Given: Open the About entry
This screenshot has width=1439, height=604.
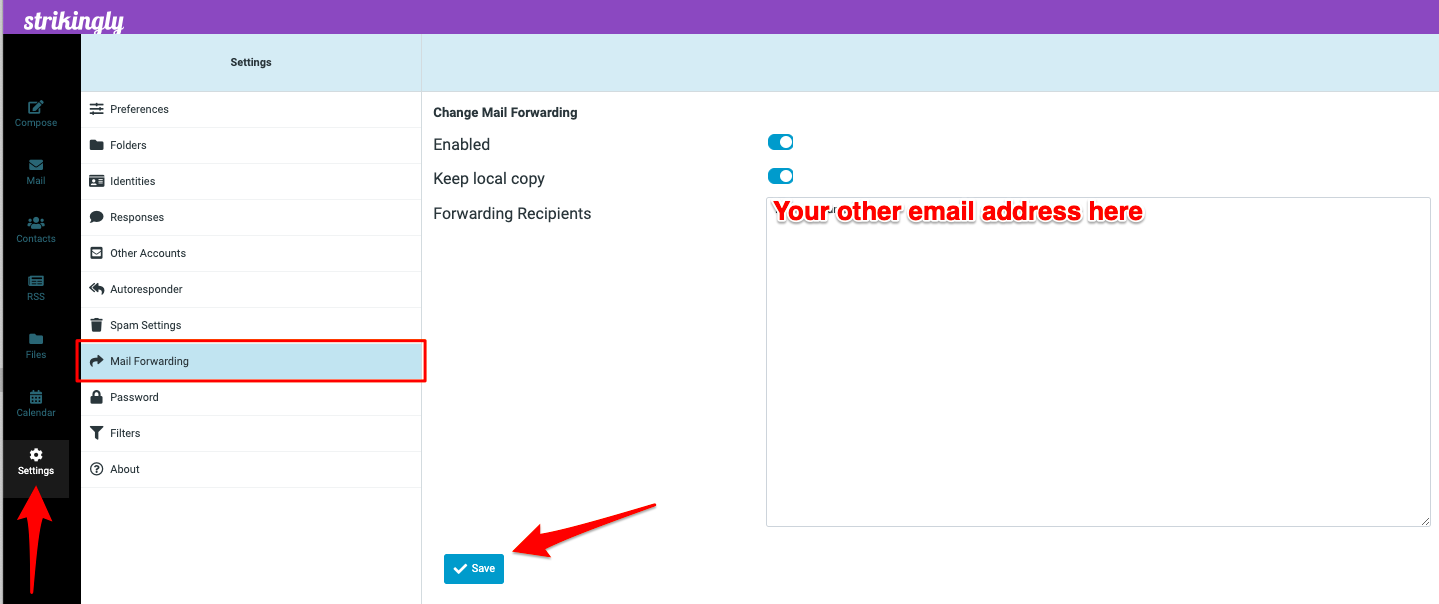Looking at the screenshot, I should click(x=251, y=469).
